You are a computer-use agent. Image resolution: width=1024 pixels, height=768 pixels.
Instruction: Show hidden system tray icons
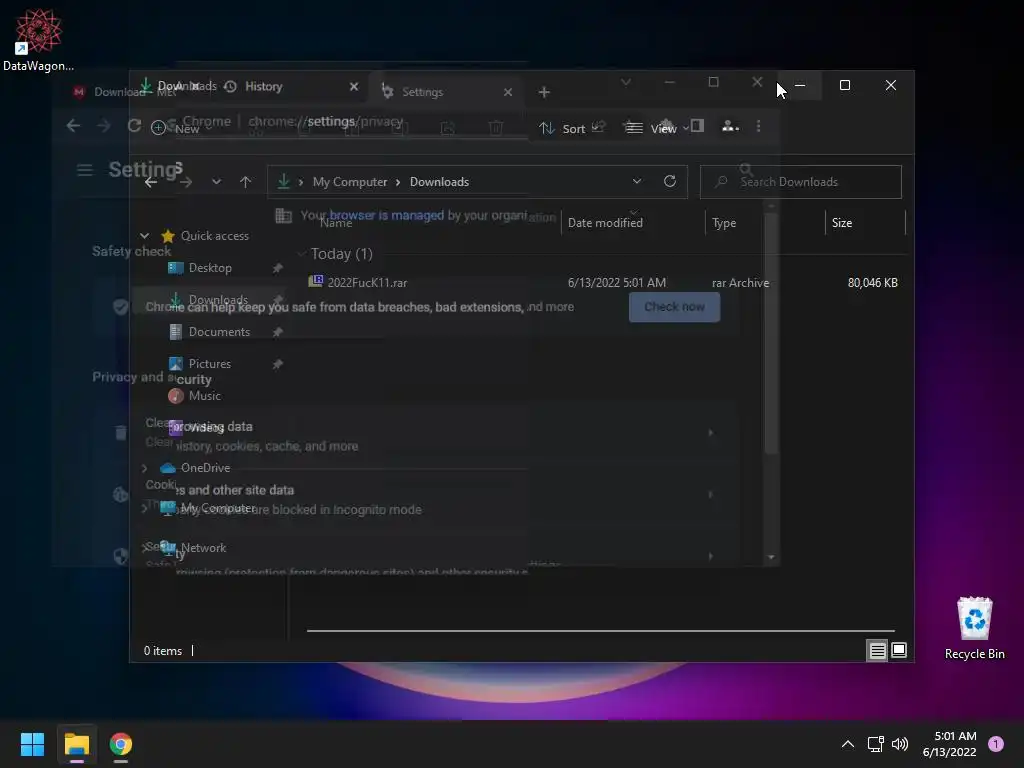click(848, 744)
